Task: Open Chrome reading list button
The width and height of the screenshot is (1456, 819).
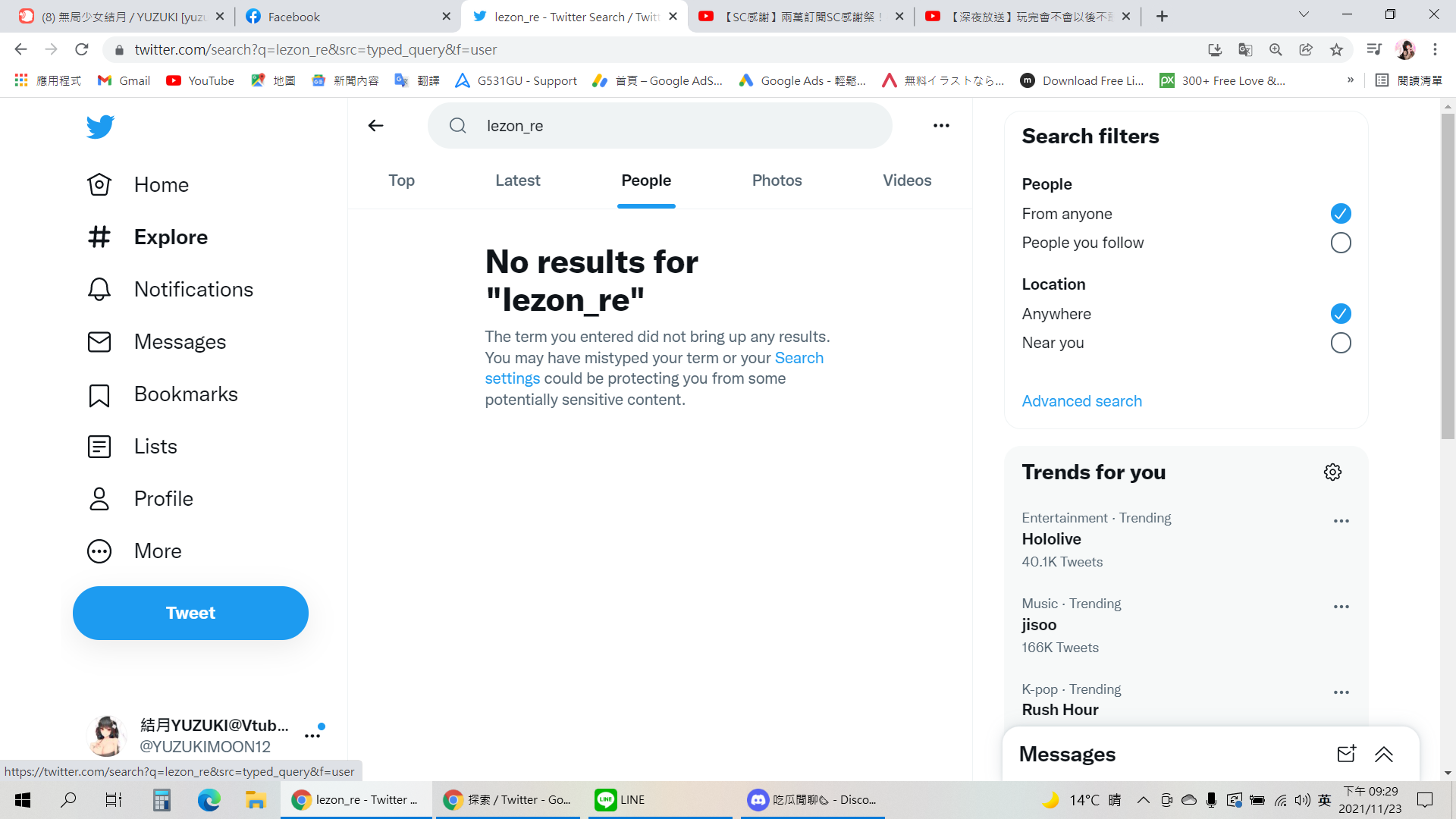Action: (x=1408, y=80)
